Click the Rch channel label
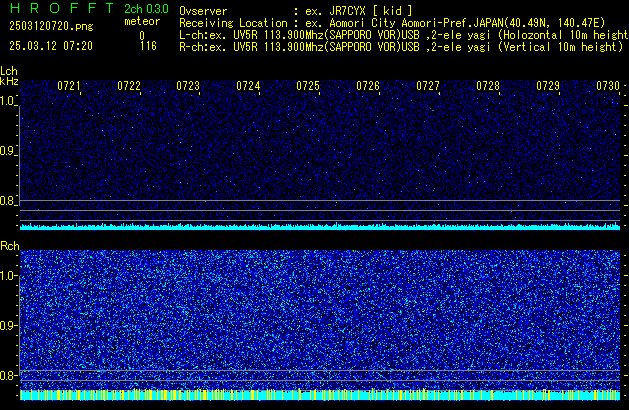This screenshot has height=410, width=629. point(10,246)
